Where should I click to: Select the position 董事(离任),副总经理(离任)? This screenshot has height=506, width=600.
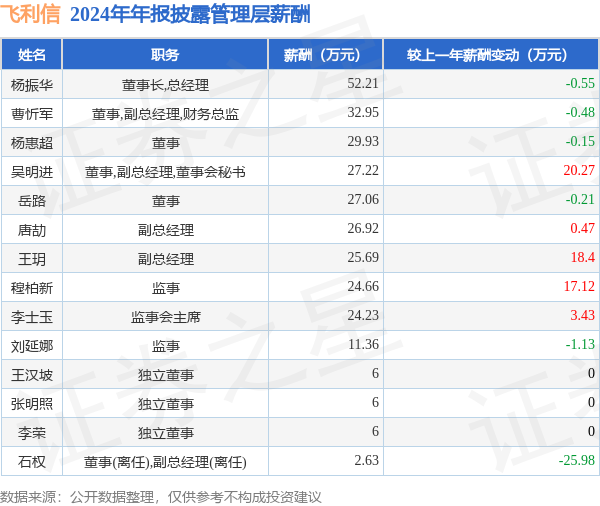(165, 462)
